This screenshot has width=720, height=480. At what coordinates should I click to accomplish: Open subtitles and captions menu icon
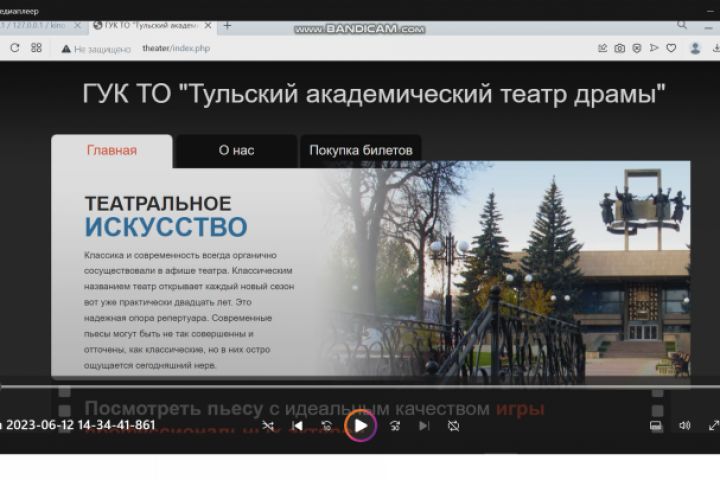(656, 426)
